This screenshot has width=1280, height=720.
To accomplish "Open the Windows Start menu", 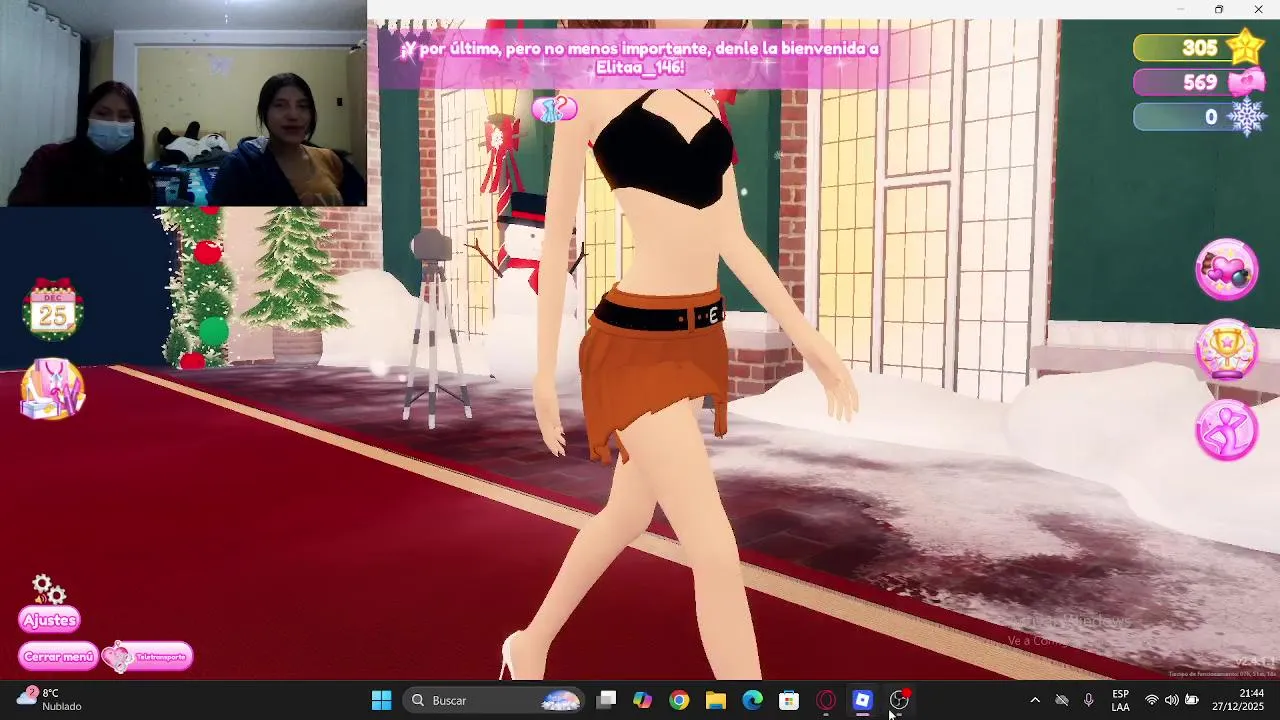I will coord(381,700).
